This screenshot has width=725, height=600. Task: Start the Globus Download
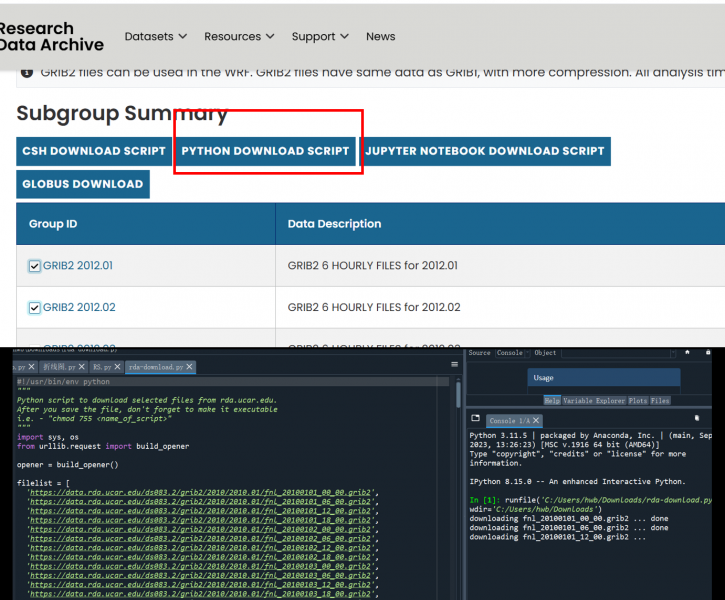(82, 184)
